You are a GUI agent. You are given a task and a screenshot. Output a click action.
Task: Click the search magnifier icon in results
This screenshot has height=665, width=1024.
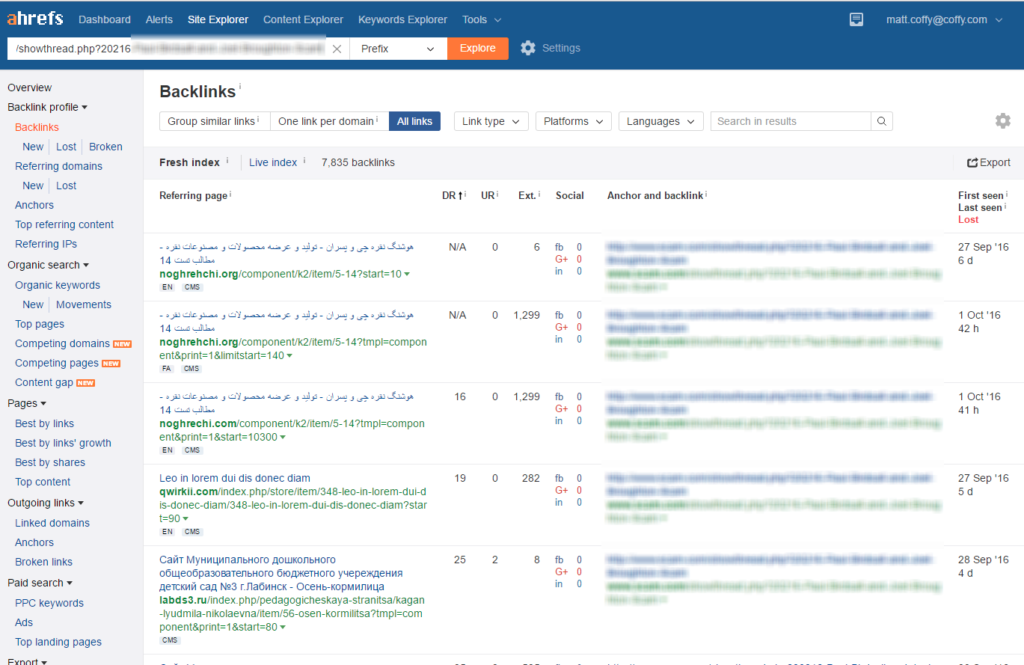[882, 121]
